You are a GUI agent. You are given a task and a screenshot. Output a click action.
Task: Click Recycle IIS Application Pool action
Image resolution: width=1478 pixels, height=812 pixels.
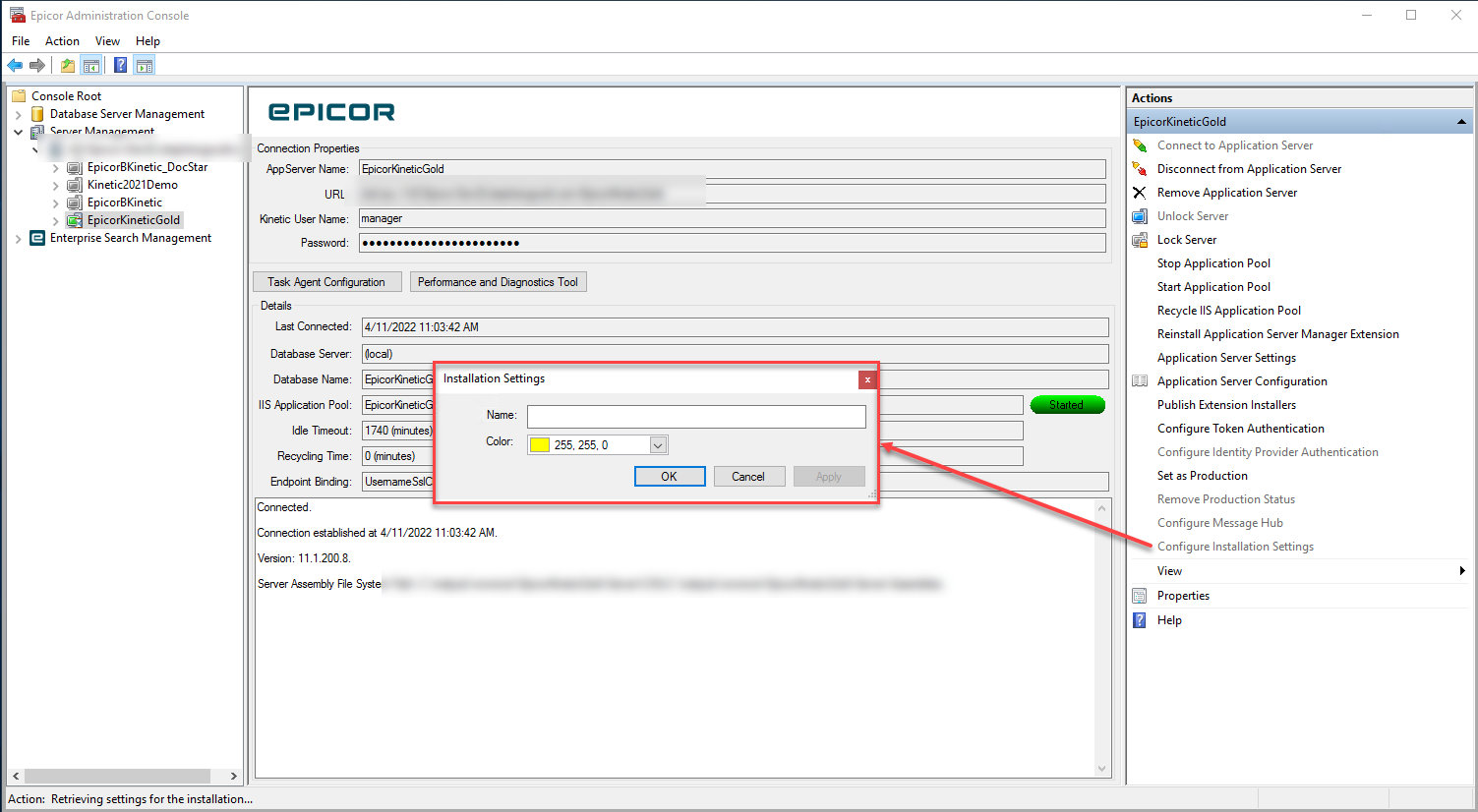tap(1229, 311)
